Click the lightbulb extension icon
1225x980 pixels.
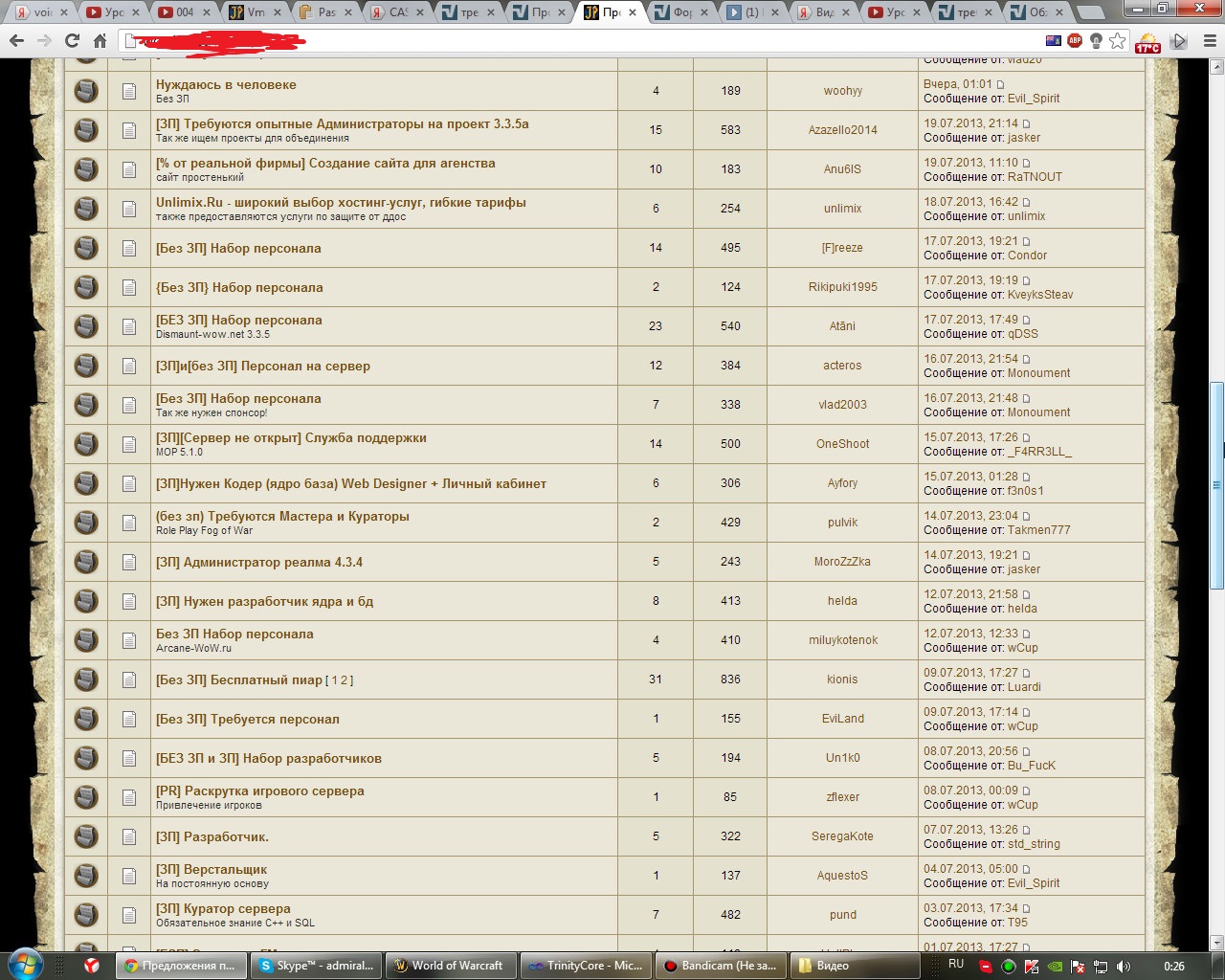pyautogui.click(x=1096, y=41)
